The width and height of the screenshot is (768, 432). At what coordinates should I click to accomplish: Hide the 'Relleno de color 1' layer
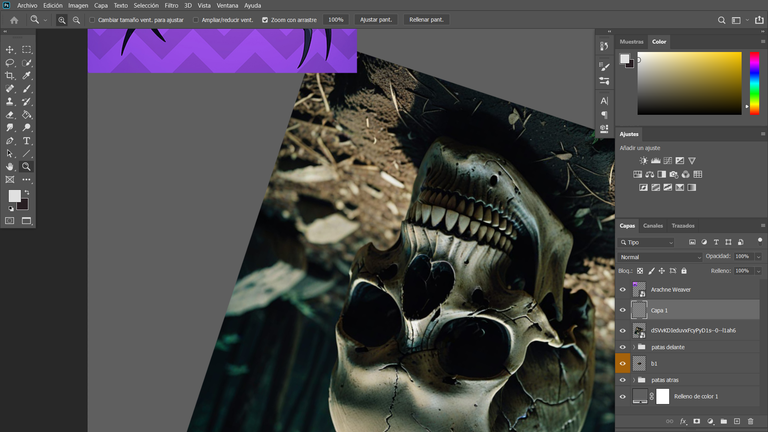point(623,397)
